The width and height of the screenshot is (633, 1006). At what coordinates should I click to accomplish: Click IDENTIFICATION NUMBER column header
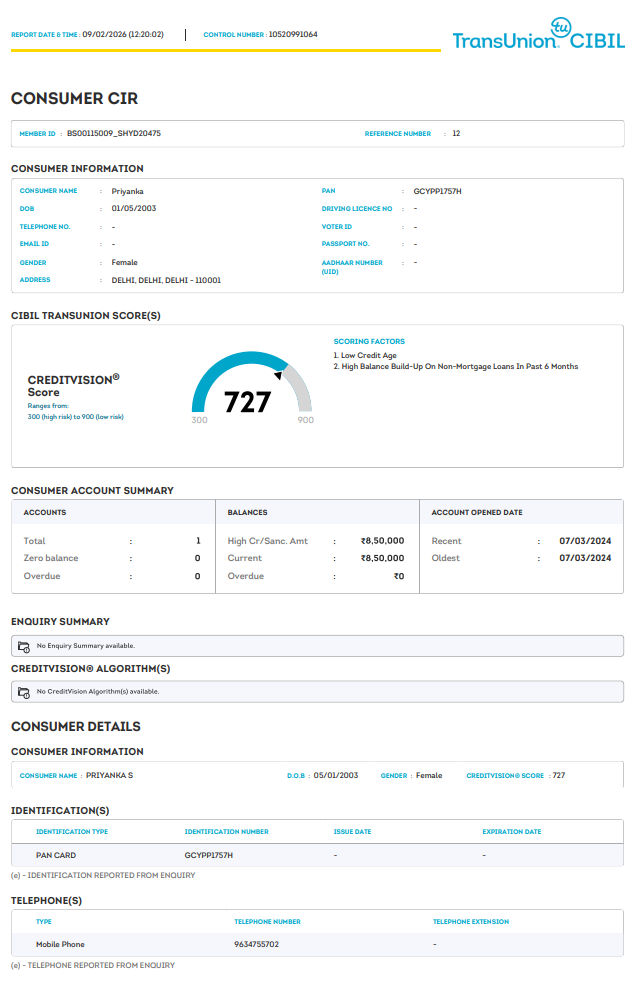[x=226, y=831]
